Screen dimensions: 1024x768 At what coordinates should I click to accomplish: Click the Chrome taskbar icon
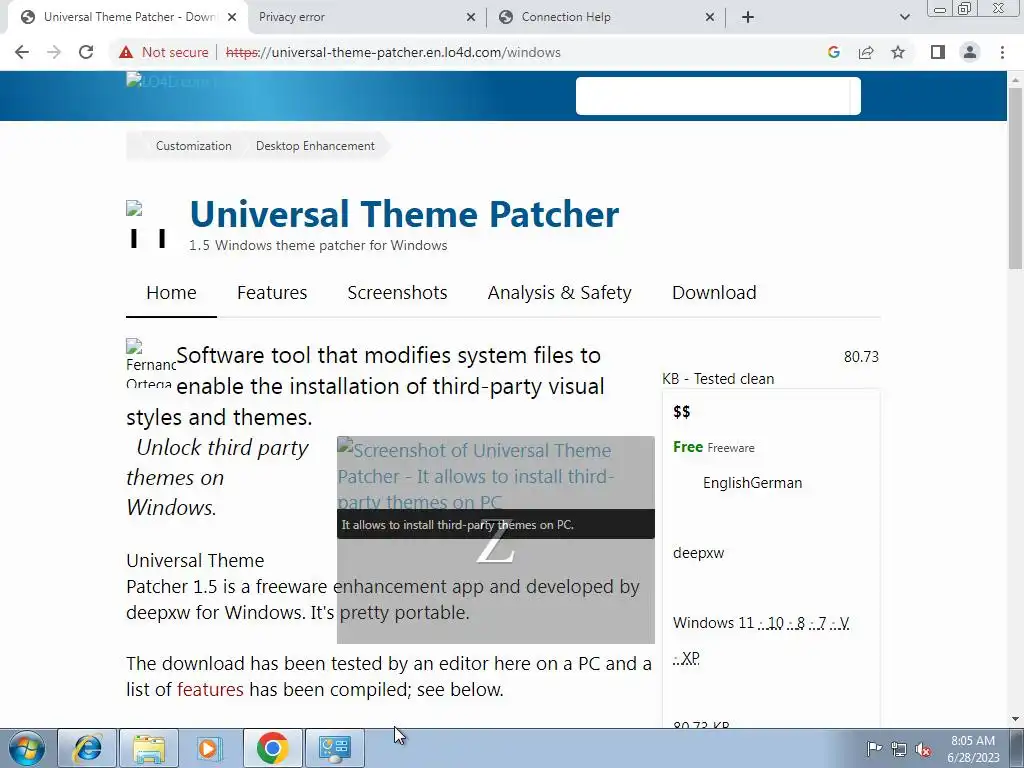pos(272,748)
